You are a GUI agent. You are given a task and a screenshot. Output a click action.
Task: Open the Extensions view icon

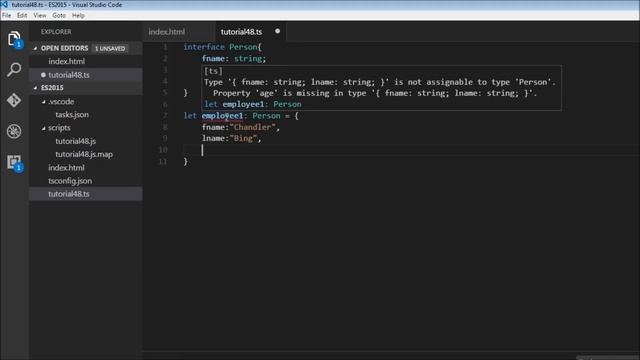pos(14,162)
